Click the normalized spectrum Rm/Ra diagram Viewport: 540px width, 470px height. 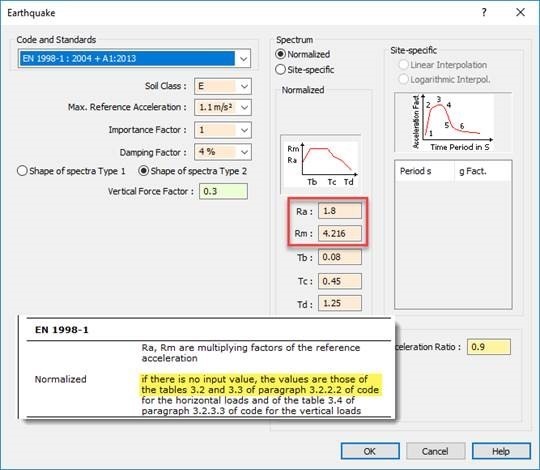[x=321, y=164]
